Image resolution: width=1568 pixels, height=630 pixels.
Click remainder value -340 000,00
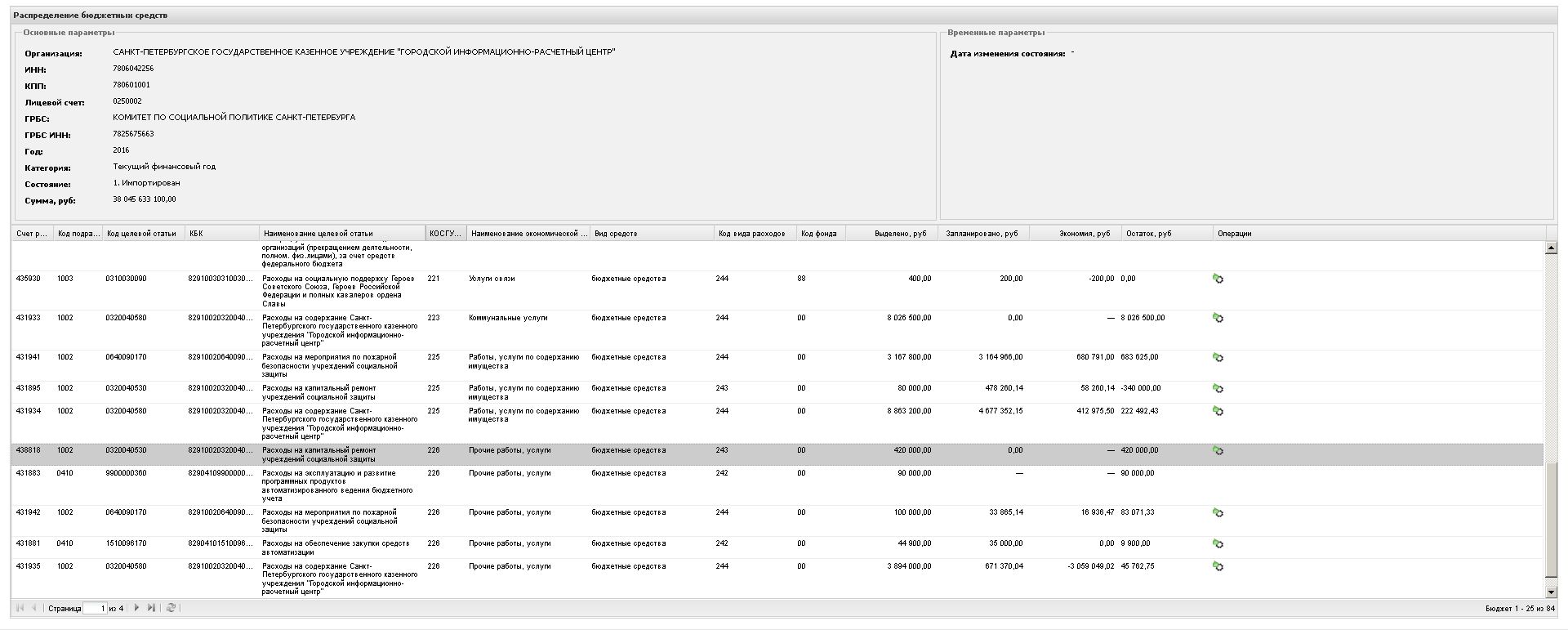tap(1141, 388)
